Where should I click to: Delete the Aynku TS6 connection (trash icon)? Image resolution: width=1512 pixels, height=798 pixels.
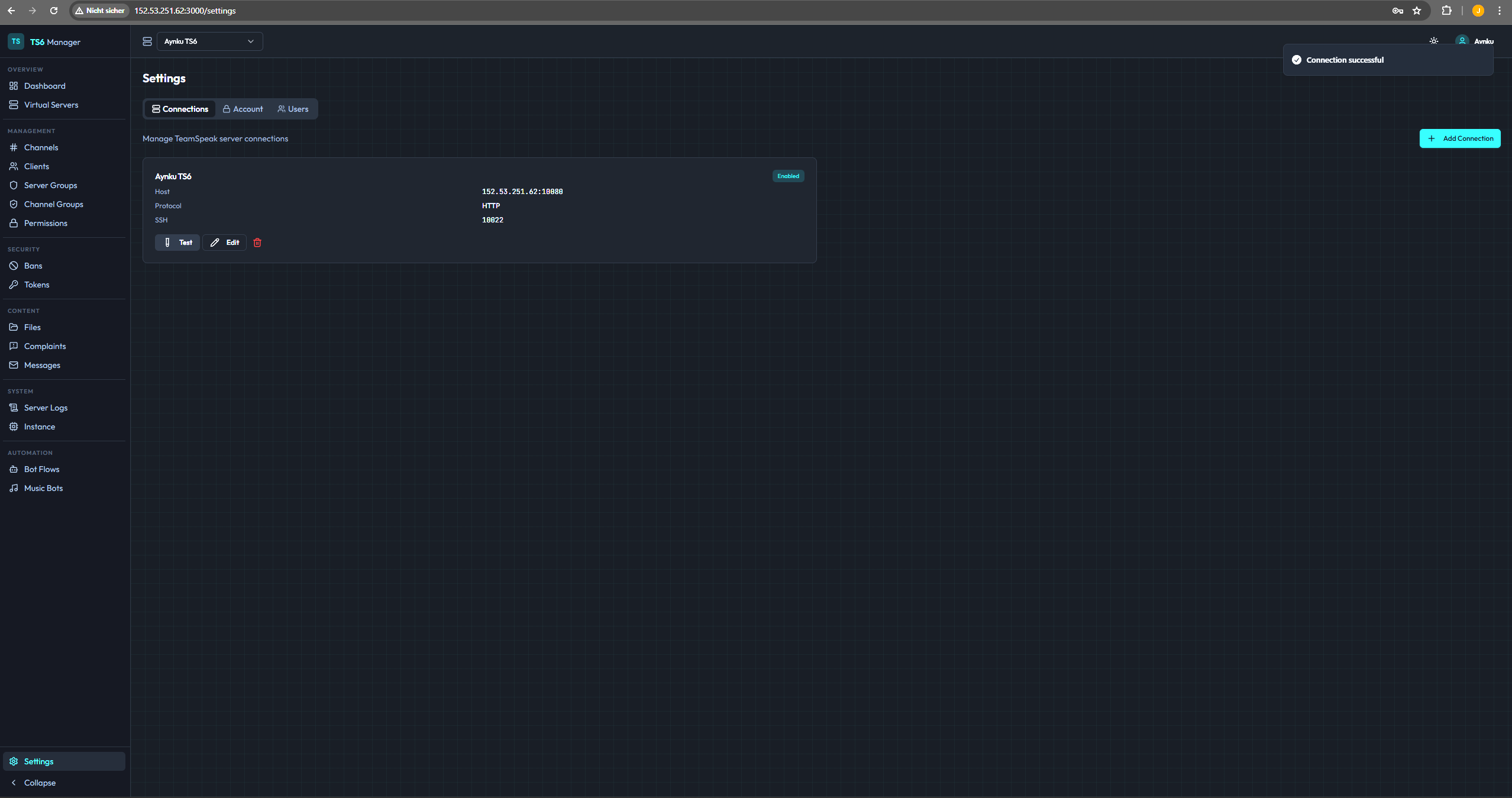(257, 243)
